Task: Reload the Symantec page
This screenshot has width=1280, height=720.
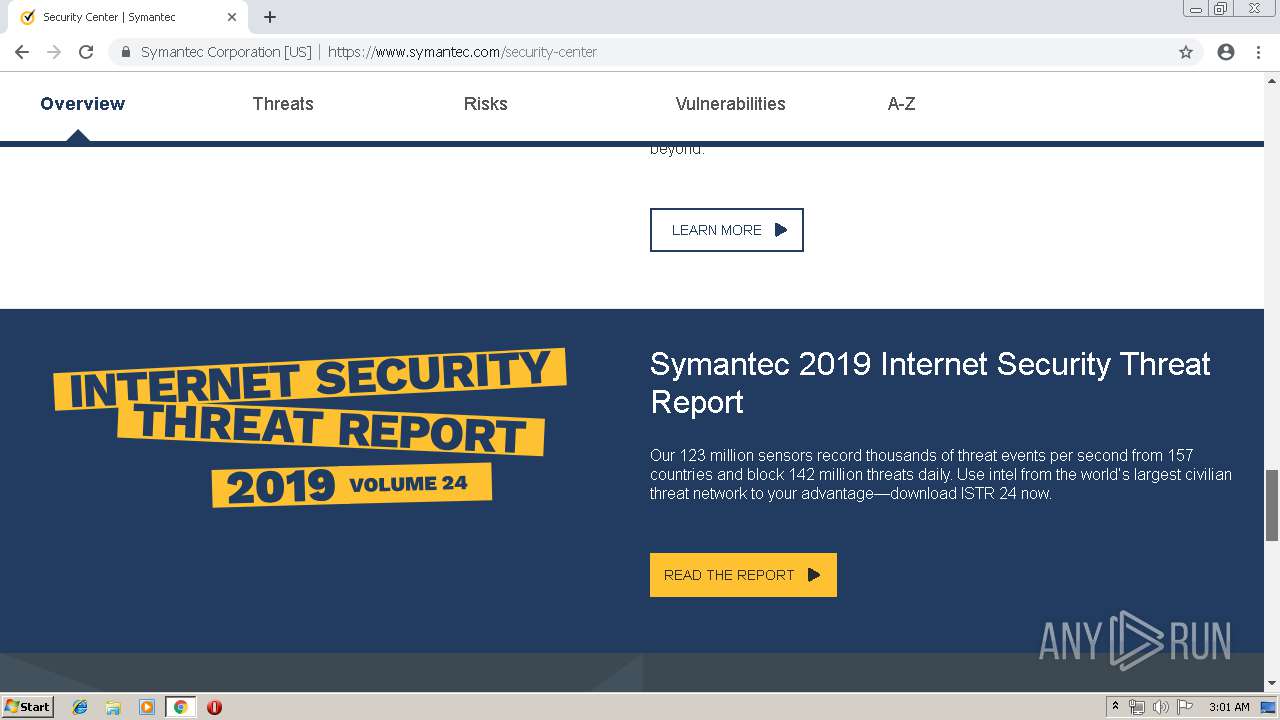Action: (x=86, y=52)
